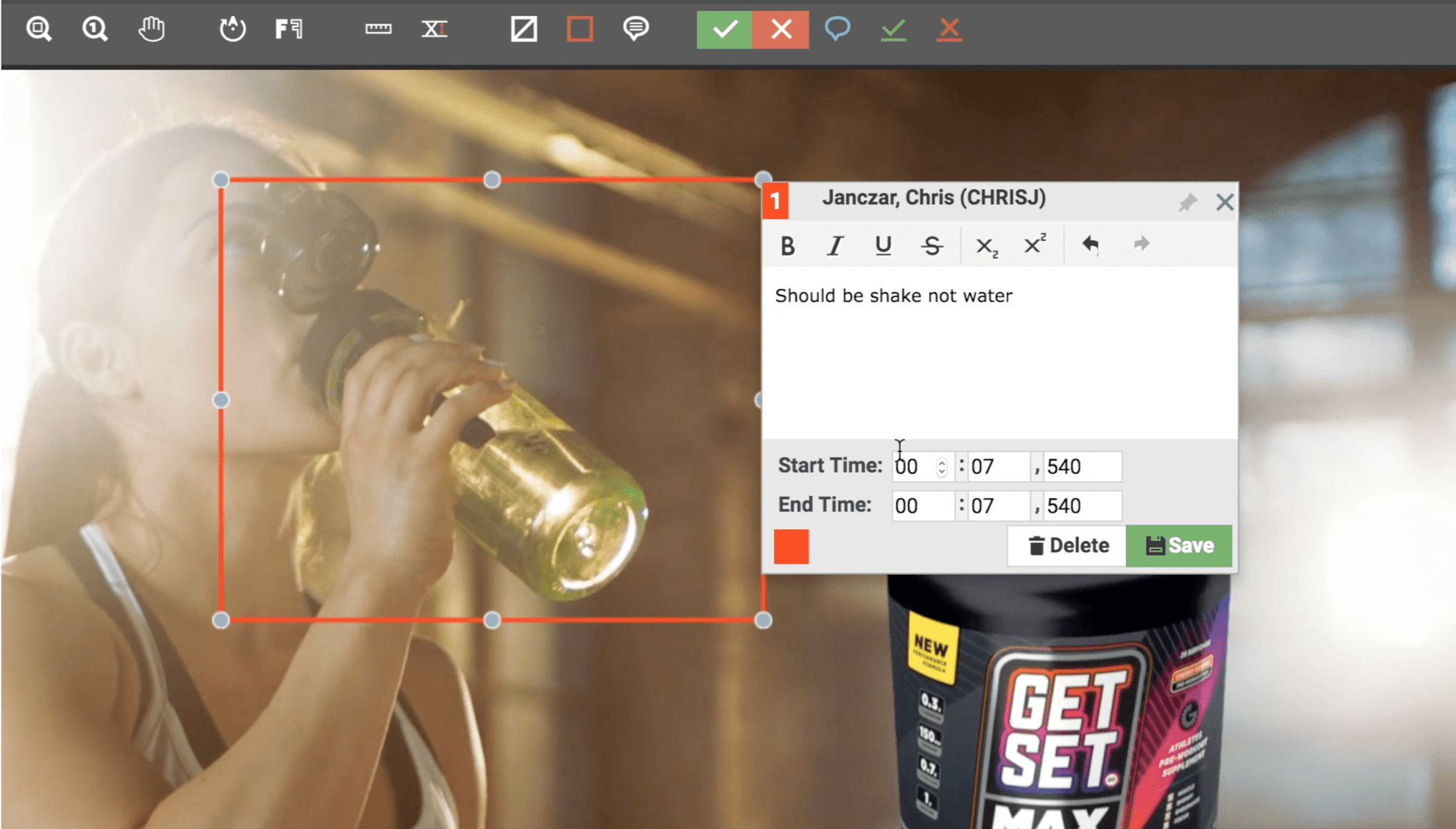Click the small orange reject X icon
The height and width of the screenshot is (829, 1456).
tap(949, 29)
